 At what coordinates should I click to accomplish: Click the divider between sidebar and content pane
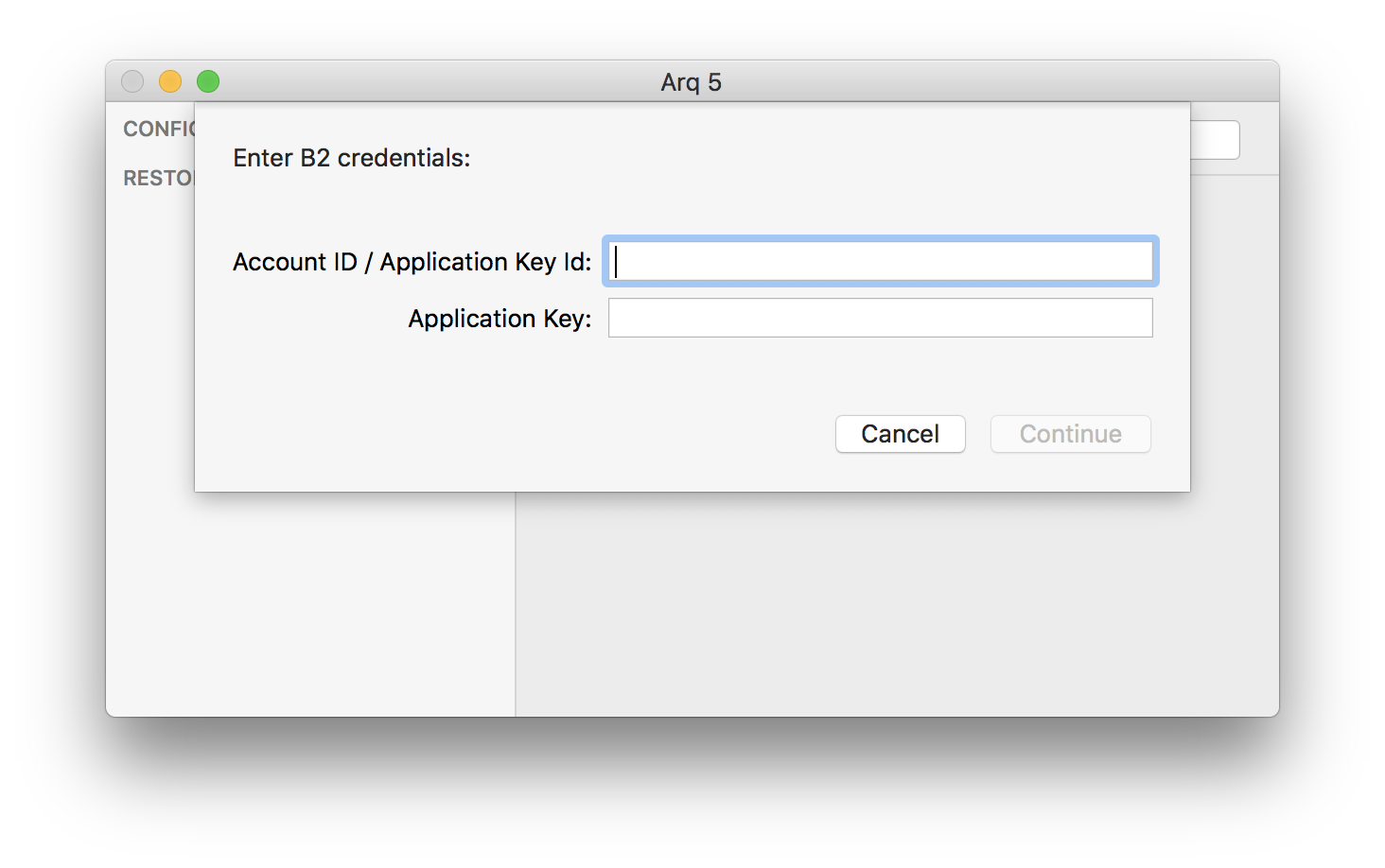pos(516,605)
